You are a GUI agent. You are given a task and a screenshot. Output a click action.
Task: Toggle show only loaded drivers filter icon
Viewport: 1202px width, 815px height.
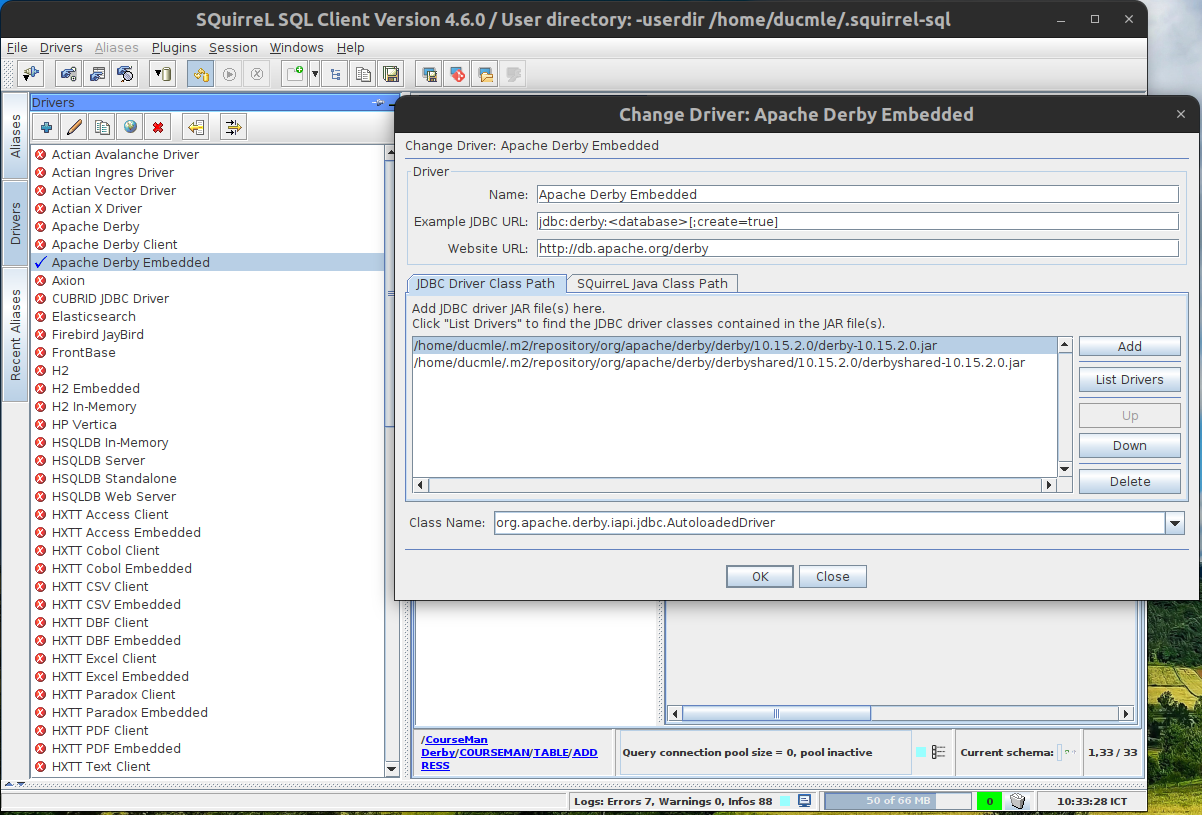233,127
